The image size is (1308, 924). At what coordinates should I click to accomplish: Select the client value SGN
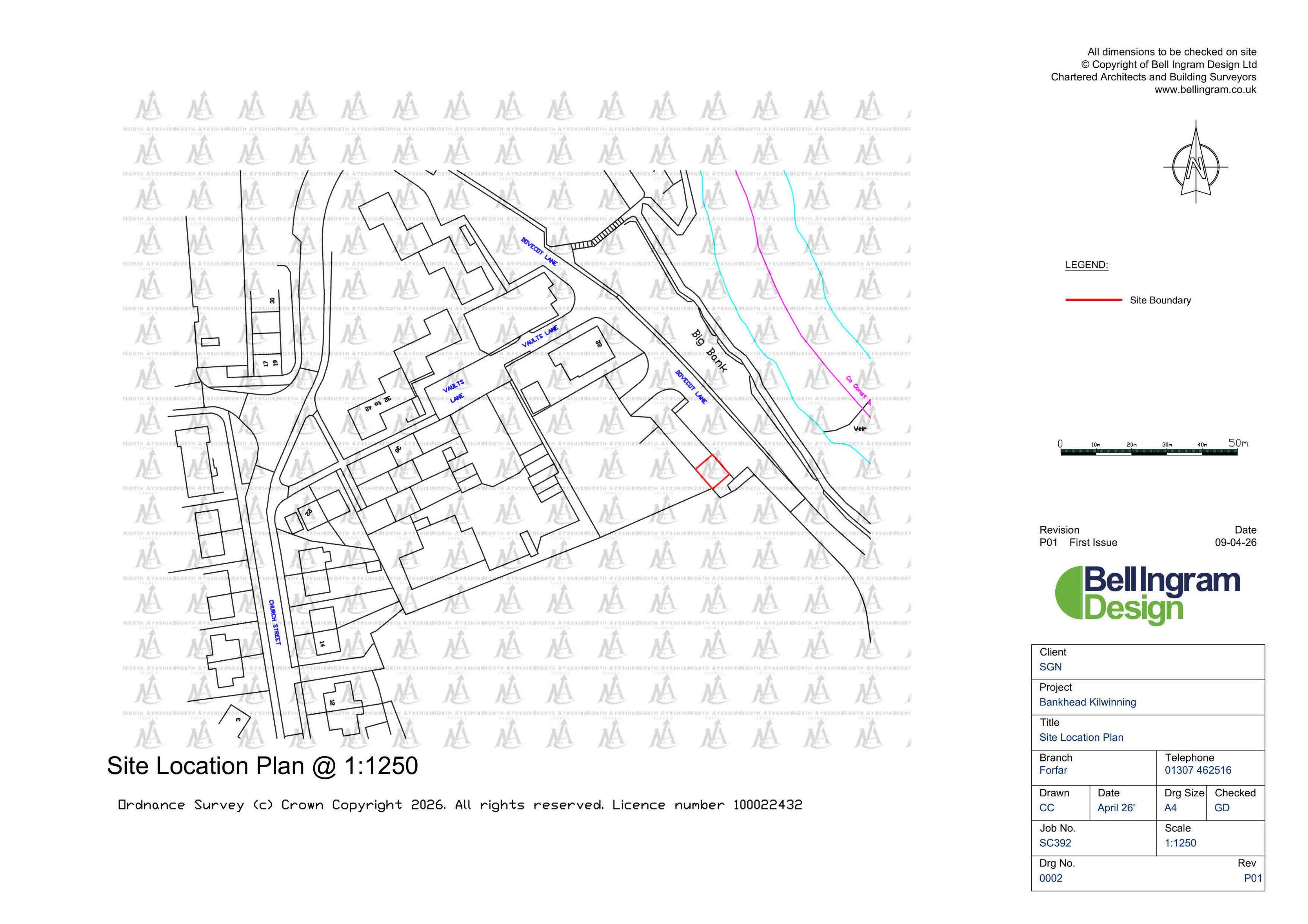coord(1051,667)
